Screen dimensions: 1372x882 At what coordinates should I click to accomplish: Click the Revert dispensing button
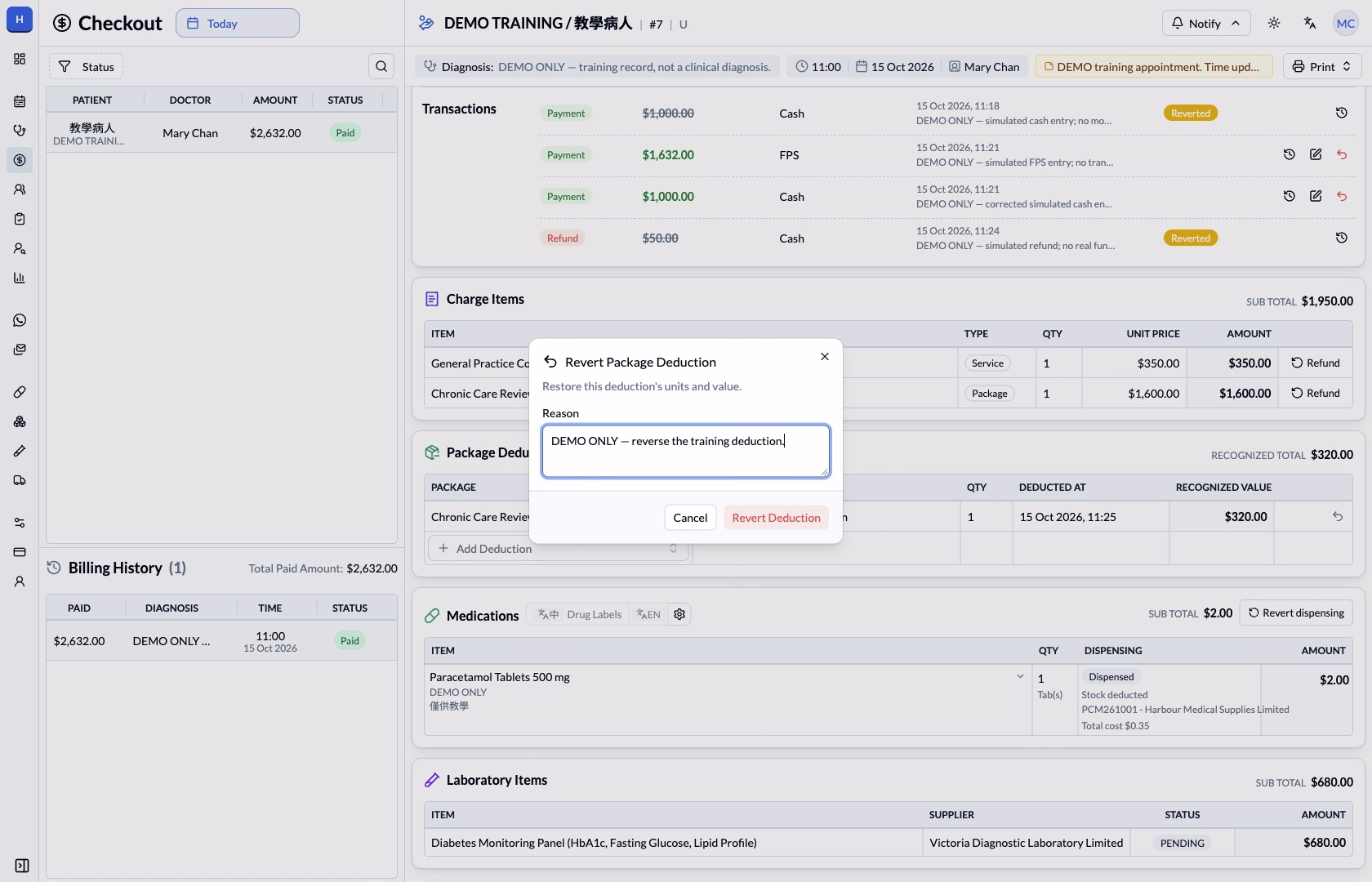tap(1296, 612)
